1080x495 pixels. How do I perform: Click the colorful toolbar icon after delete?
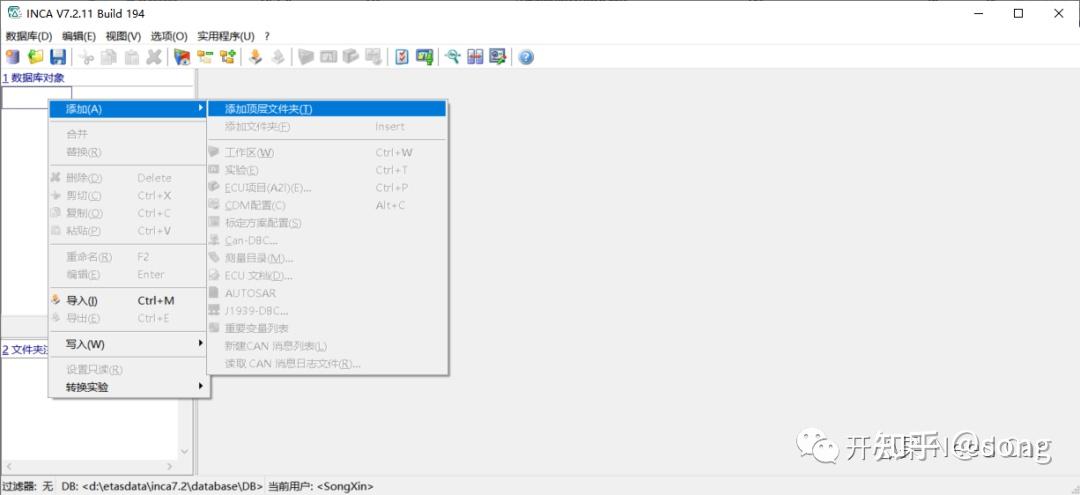pyautogui.click(x=182, y=57)
